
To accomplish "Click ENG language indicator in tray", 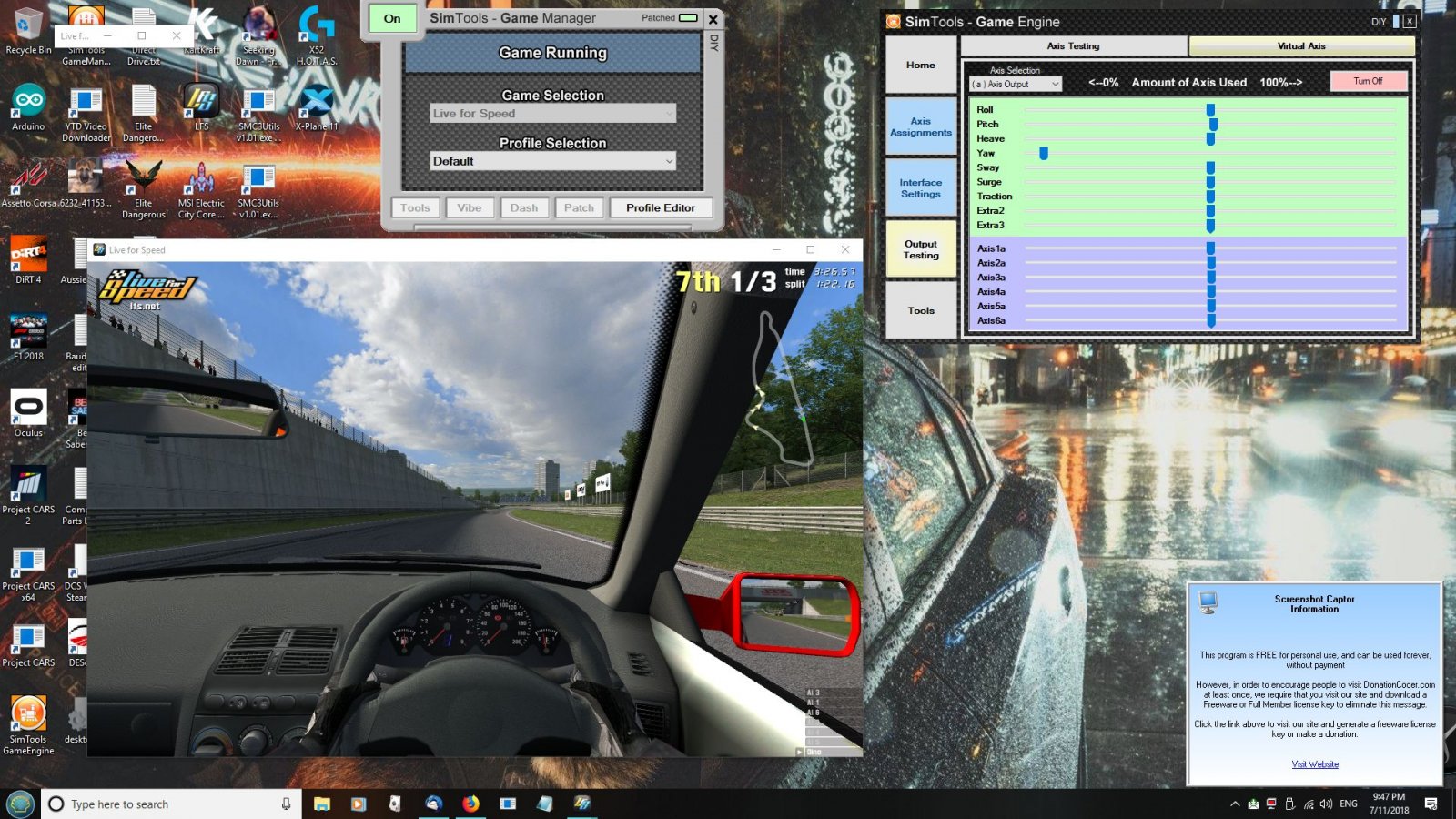I will (x=1349, y=804).
